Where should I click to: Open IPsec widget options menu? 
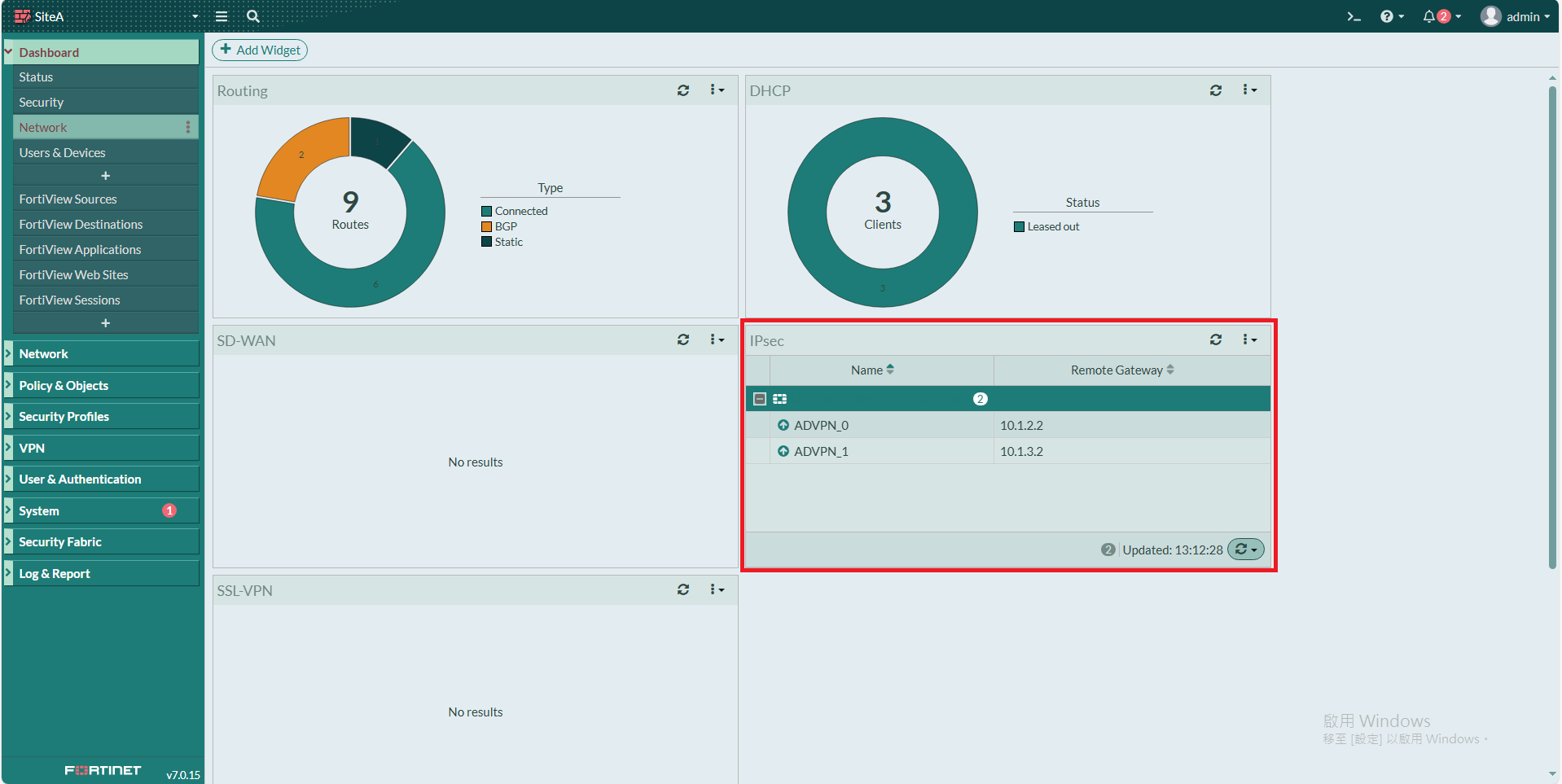pos(1249,339)
